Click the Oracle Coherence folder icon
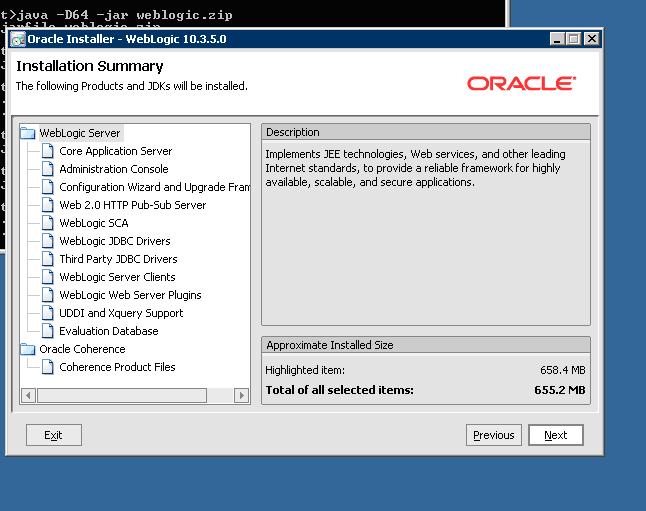The height and width of the screenshot is (511, 646). coord(28,349)
